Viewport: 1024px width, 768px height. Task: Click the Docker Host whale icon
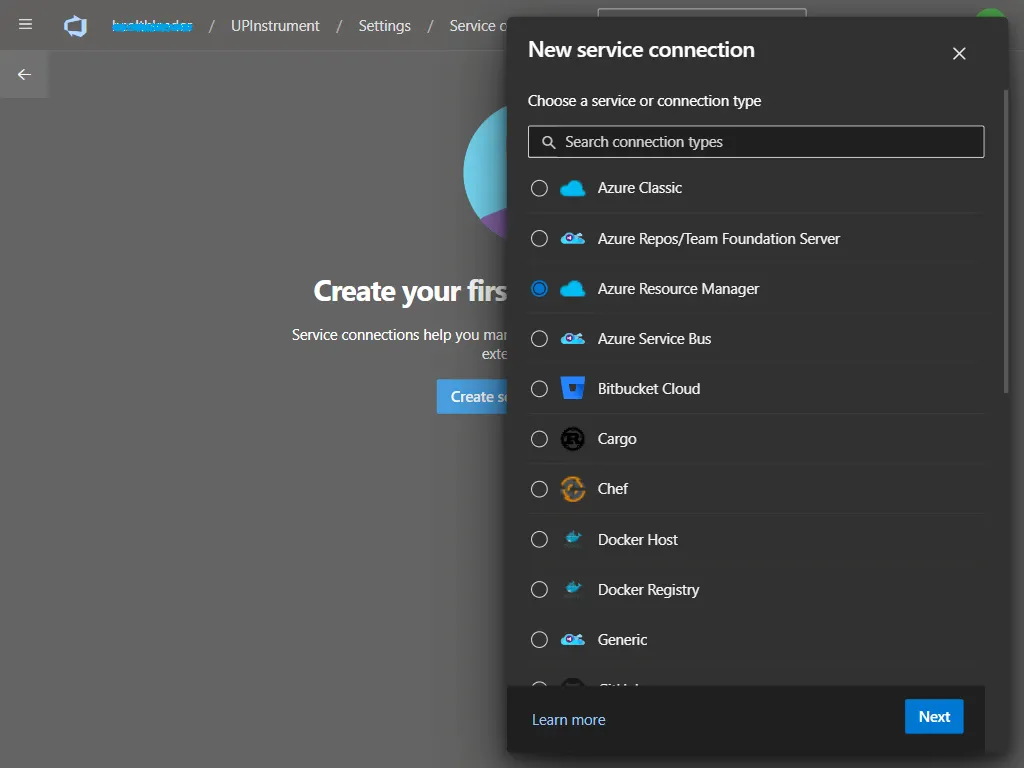573,539
